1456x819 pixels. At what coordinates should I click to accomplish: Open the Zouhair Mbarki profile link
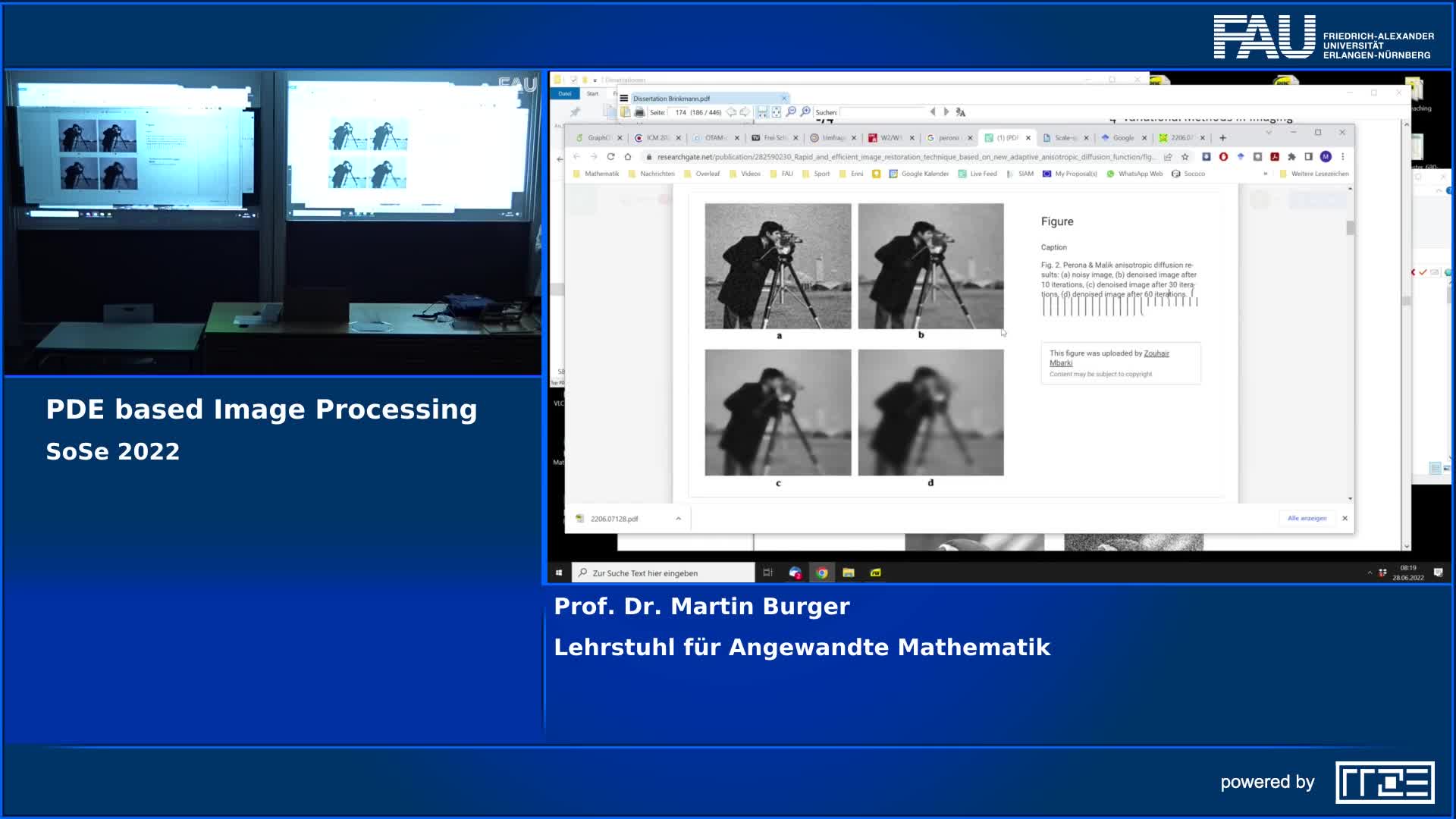point(1155,353)
